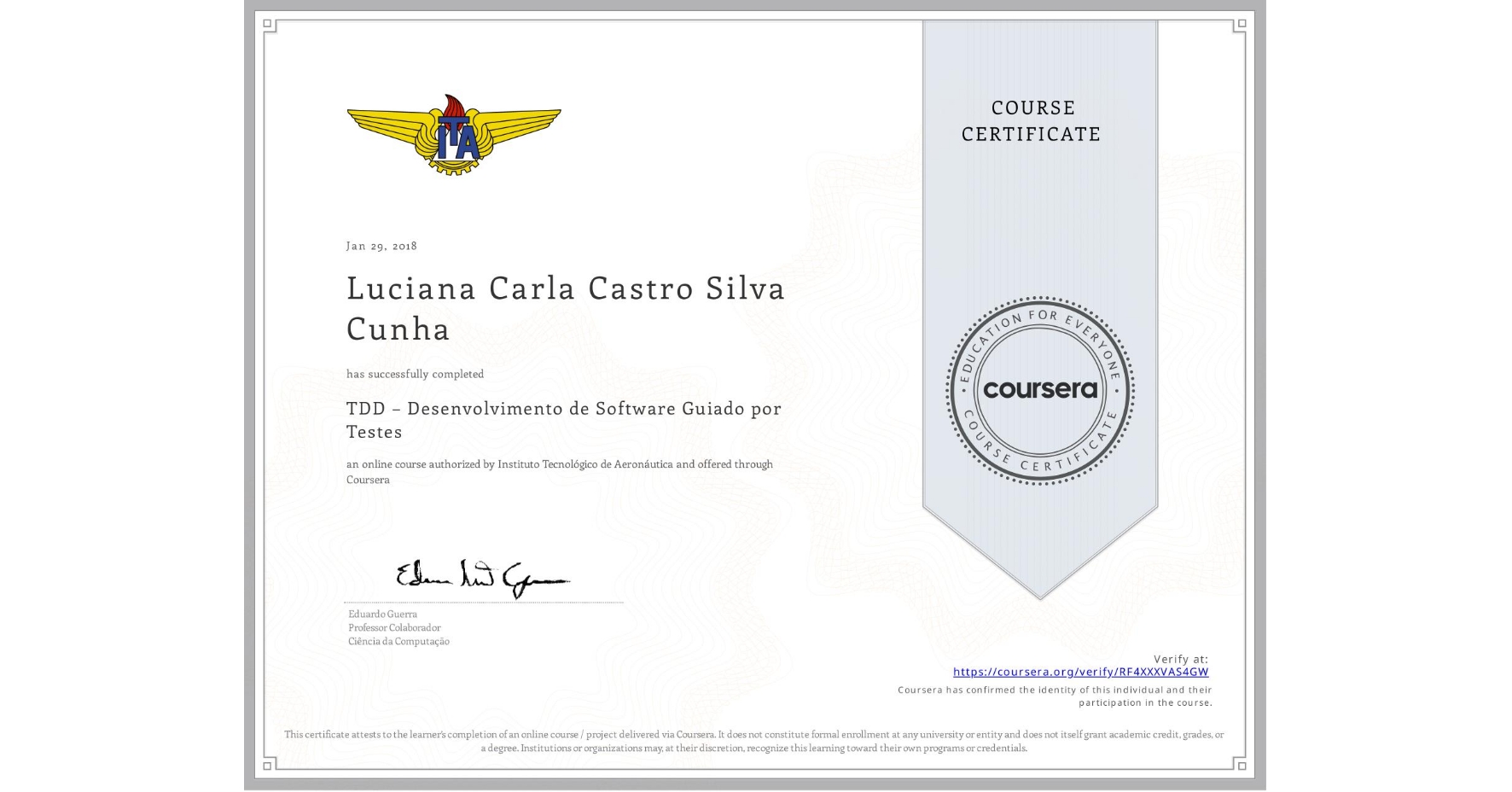
Task: Click the 'Verify at:' label
Action: [x=1181, y=659]
